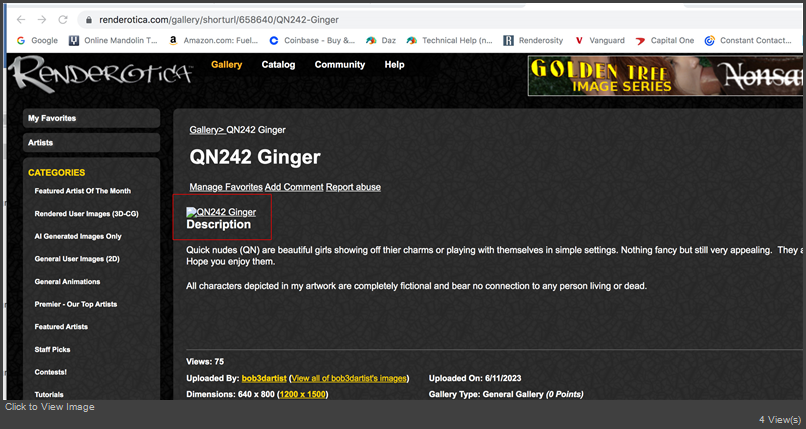Open the Vanguard bookmark
The image size is (806, 429).
click(x=599, y=40)
